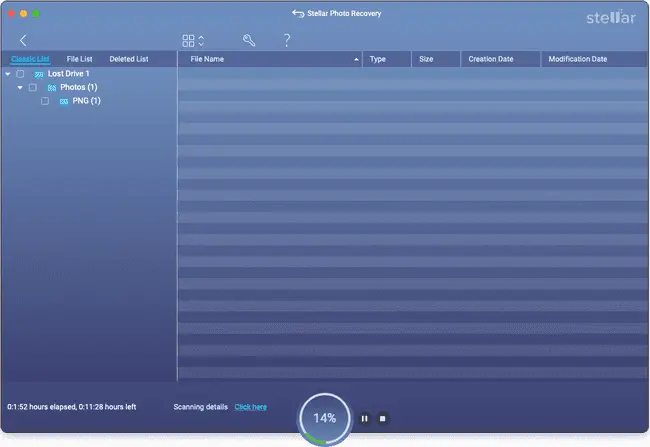Image resolution: width=650 pixels, height=447 pixels.
Task: Click the Scanning details label
Action: coord(201,407)
